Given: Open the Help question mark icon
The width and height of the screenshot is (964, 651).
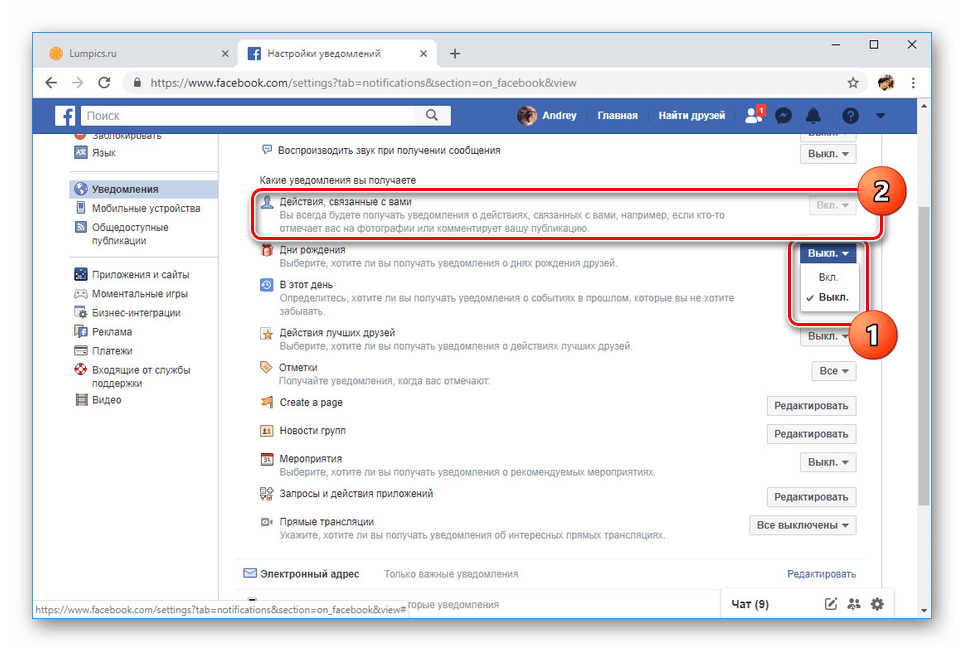Looking at the screenshot, I should coord(850,116).
